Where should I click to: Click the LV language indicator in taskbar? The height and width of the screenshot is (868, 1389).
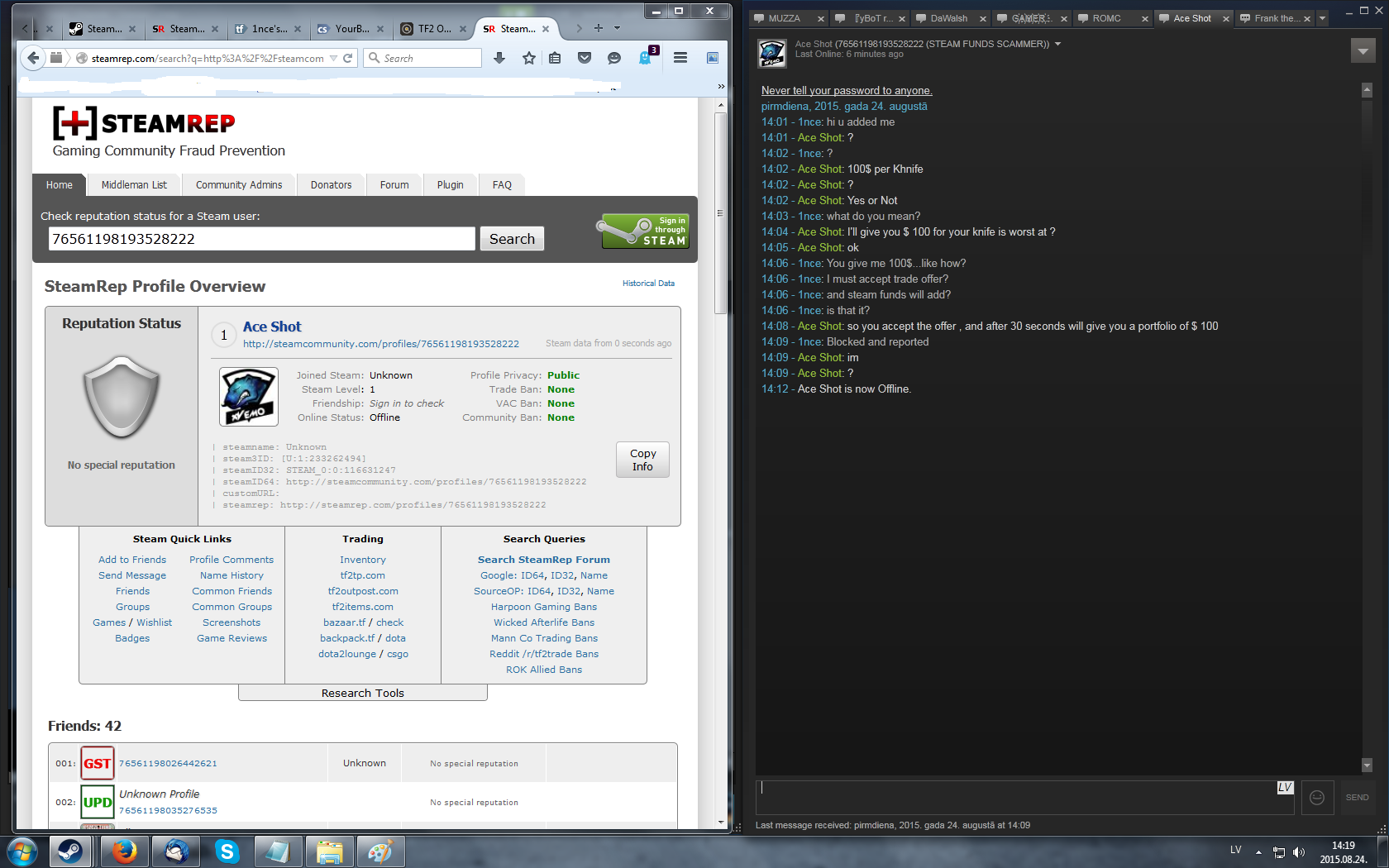[1235, 850]
